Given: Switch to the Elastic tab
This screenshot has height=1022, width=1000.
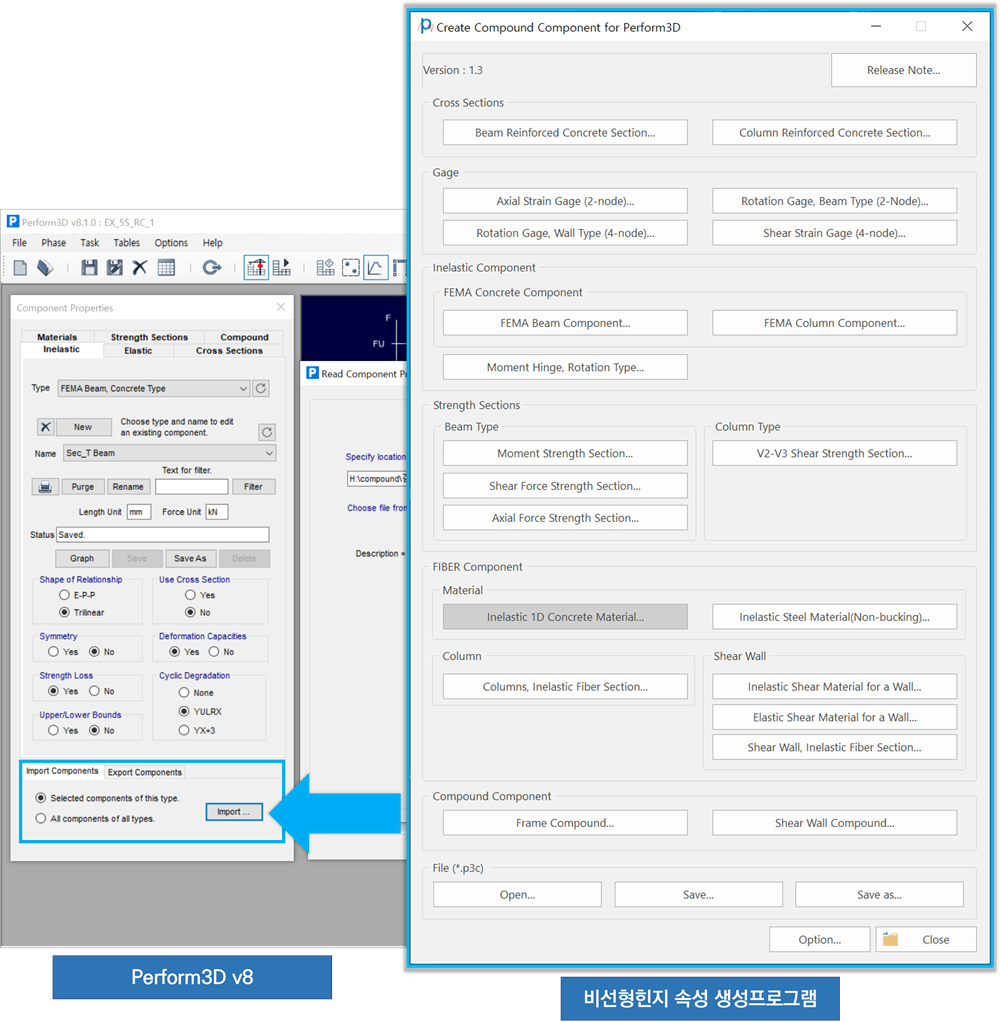Looking at the screenshot, I should [x=138, y=351].
